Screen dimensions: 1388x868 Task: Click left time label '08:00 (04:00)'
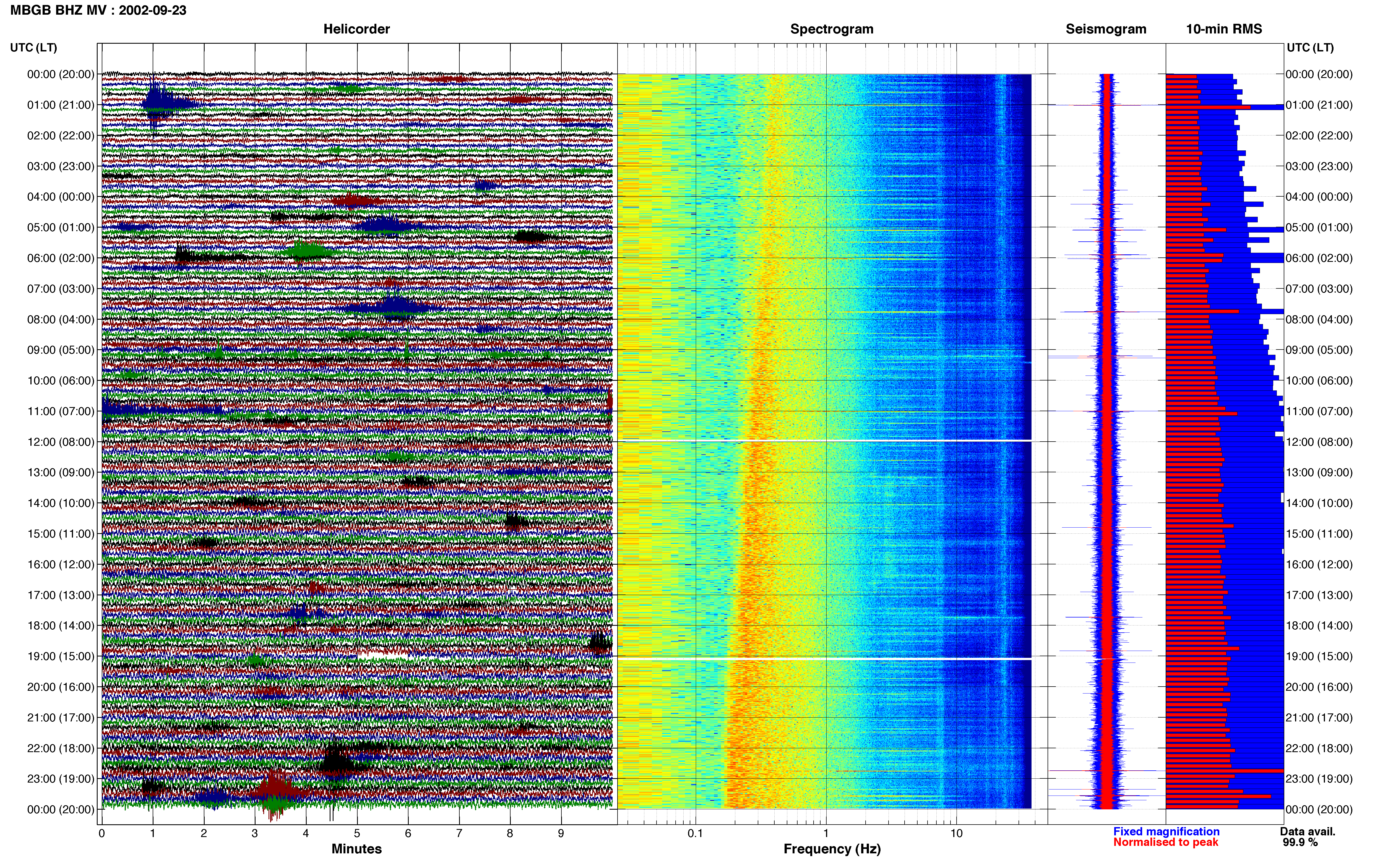coord(61,319)
